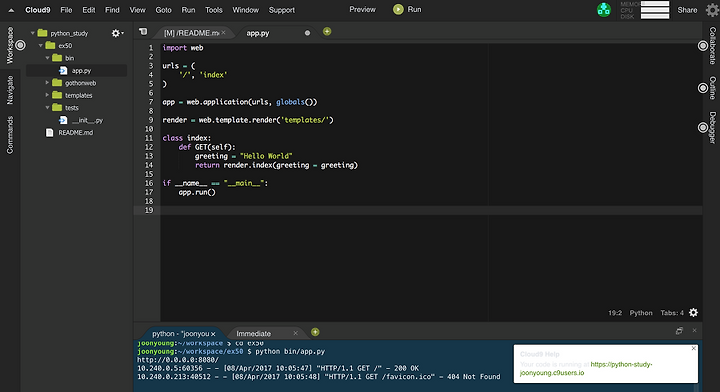Open the Python syntax mode selector
This screenshot has height=392, width=720.
click(641, 313)
